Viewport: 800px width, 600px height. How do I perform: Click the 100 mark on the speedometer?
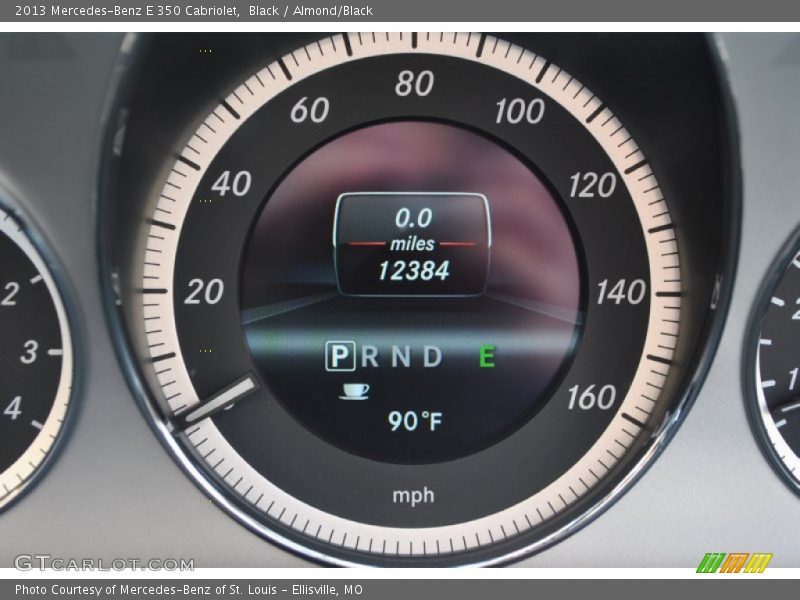point(519,111)
